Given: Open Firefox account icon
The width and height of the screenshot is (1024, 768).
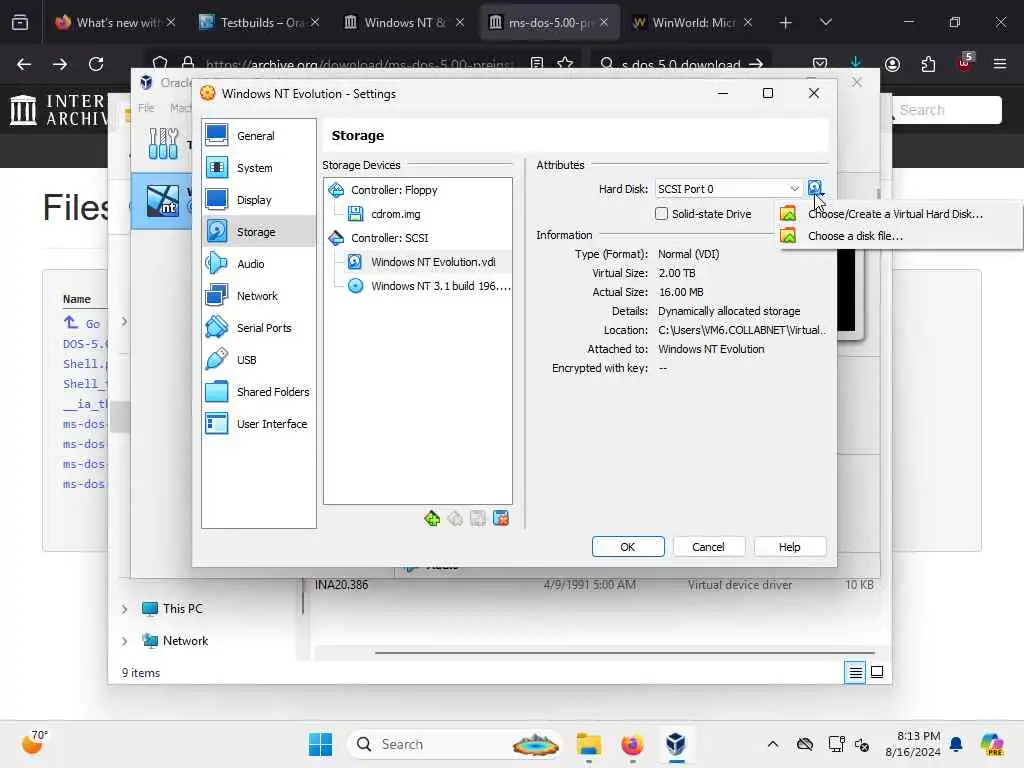Looking at the screenshot, I should click(x=892, y=64).
